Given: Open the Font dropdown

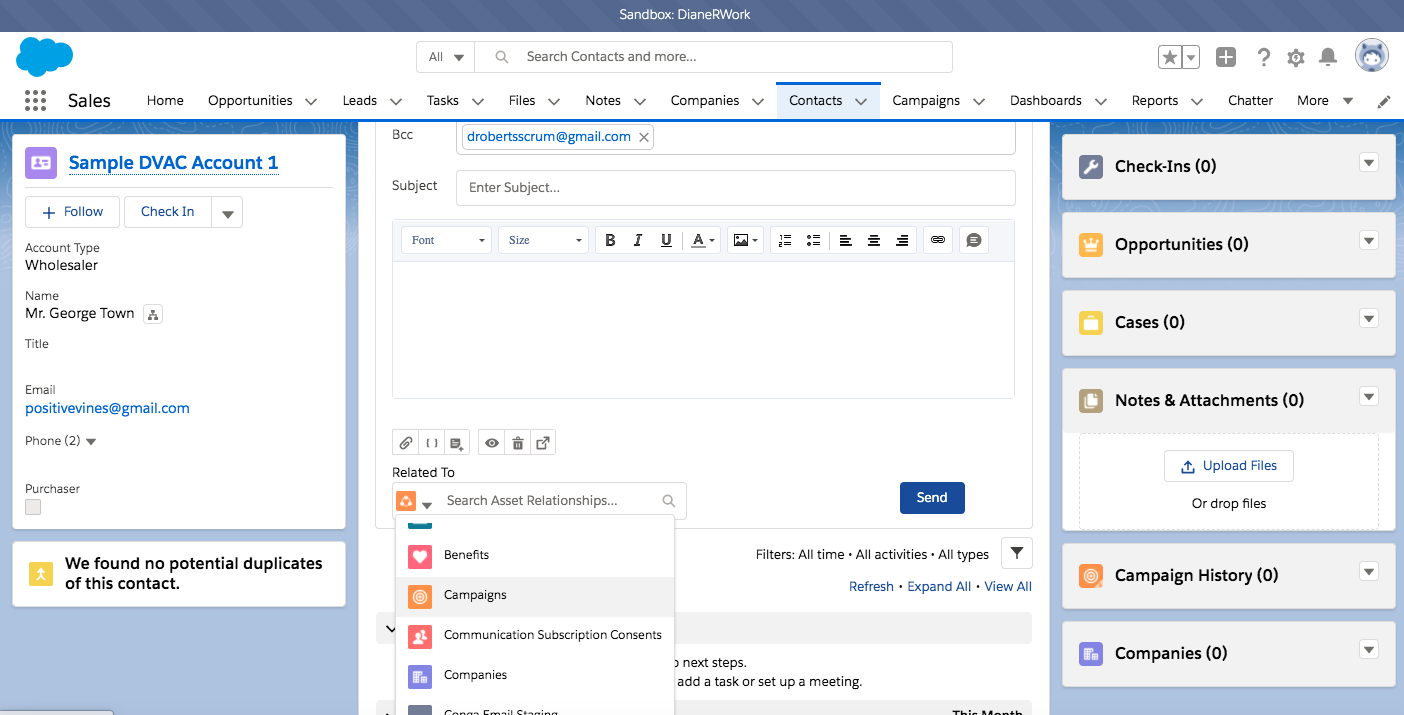Looking at the screenshot, I should [447, 240].
